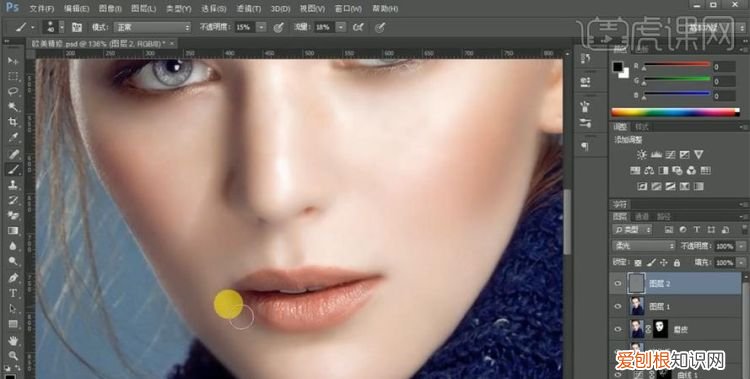This screenshot has width=750, height=379.
Task: Select the Magic Wand tool
Action: pyautogui.click(x=13, y=107)
